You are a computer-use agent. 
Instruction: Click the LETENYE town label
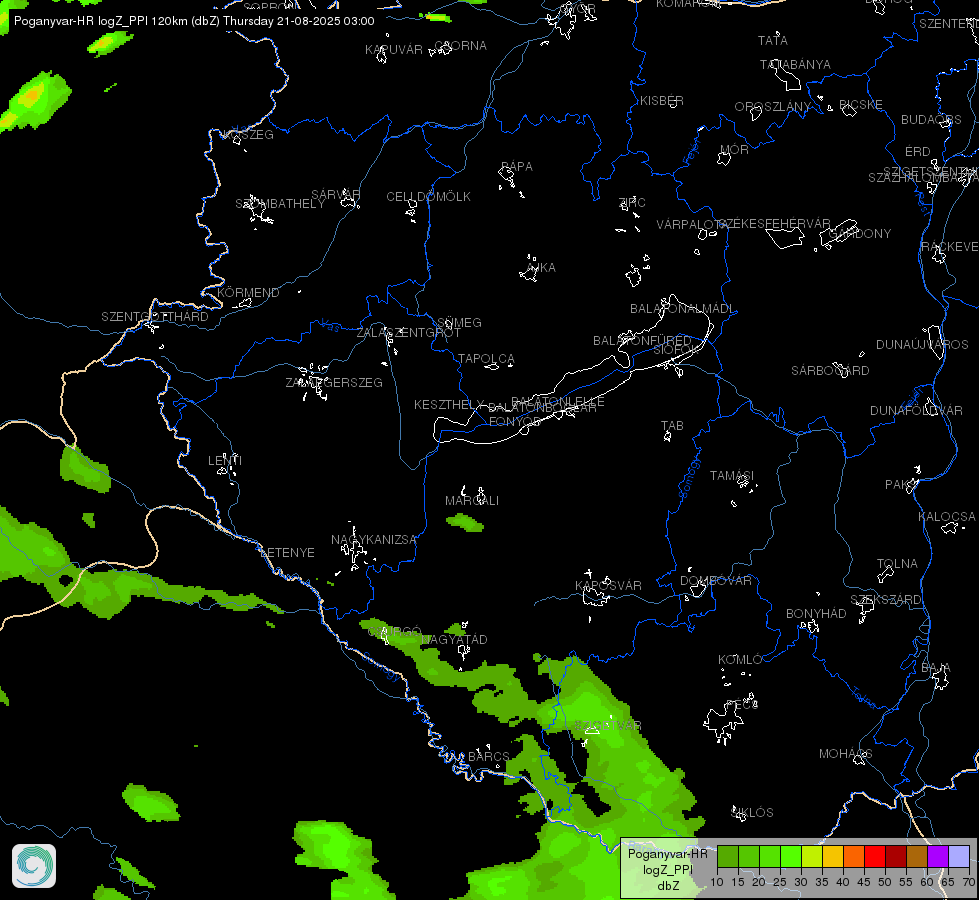click(287, 553)
